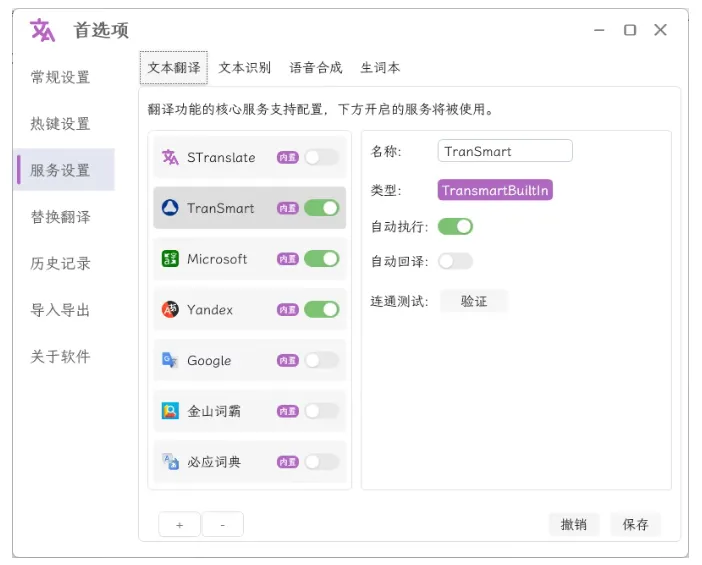Click the 验证 connectivity test button
Screen dimensions: 702x565
[x=474, y=301]
